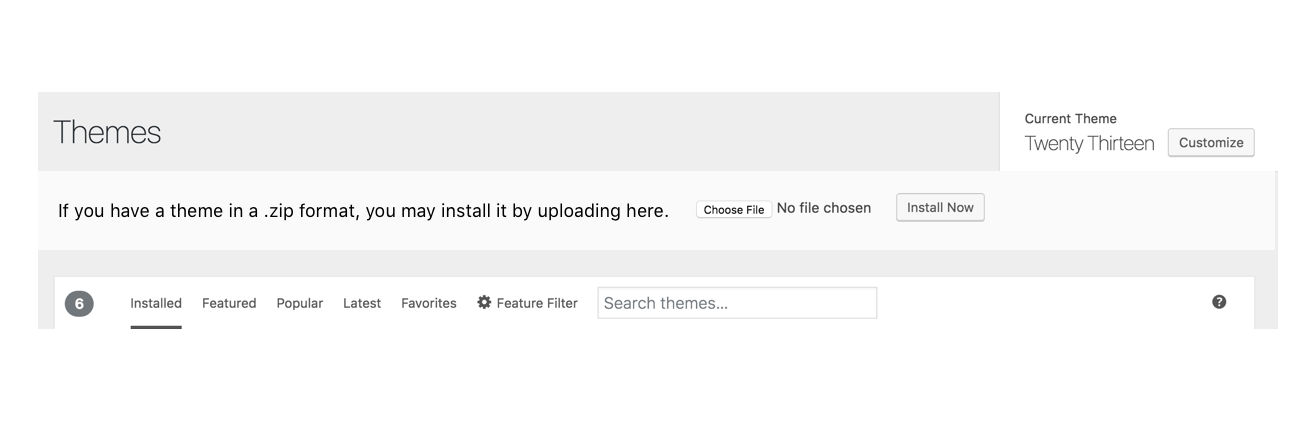The height and width of the screenshot is (440, 1306).
Task: View the Favorites tab
Action: pyautogui.click(x=429, y=303)
